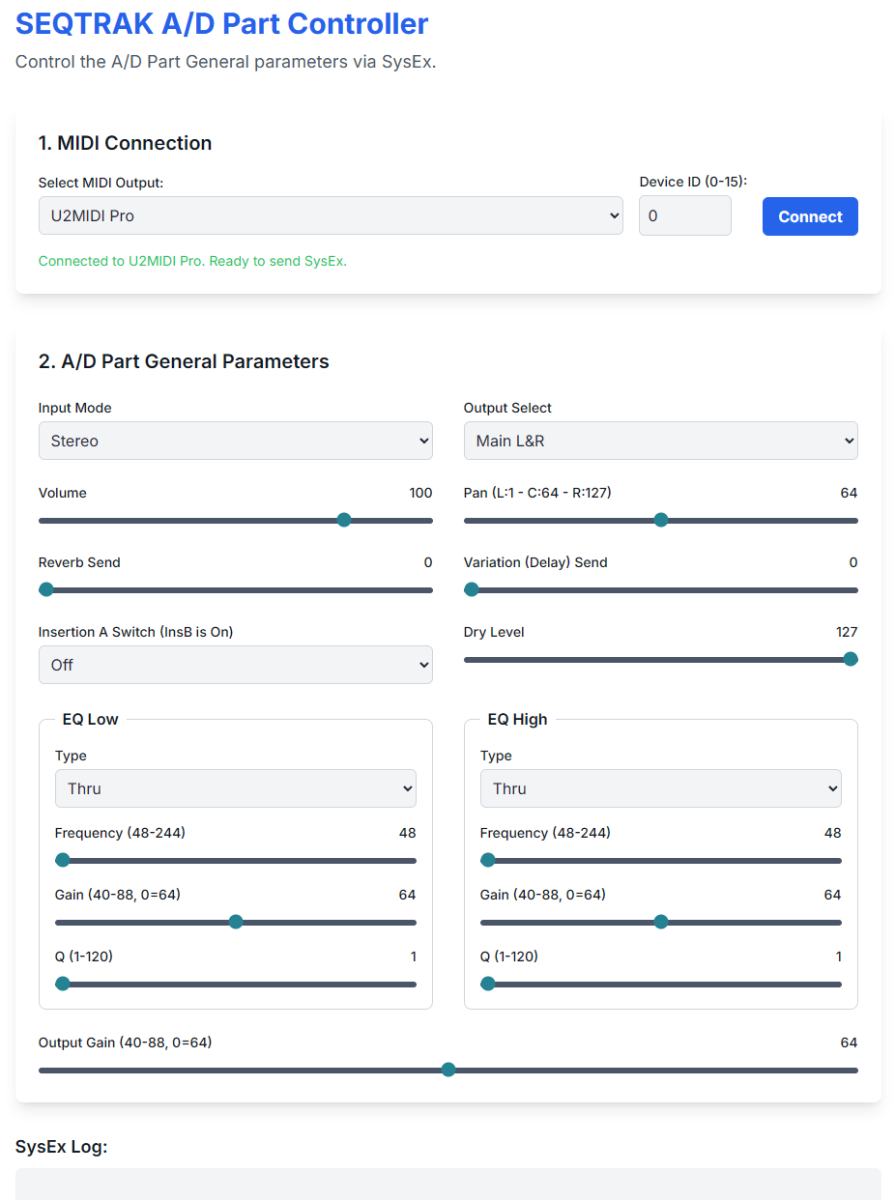This screenshot has height=1200, width=895.
Task: Click the EQ High Frequency slider handle
Action: click(x=488, y=860)
